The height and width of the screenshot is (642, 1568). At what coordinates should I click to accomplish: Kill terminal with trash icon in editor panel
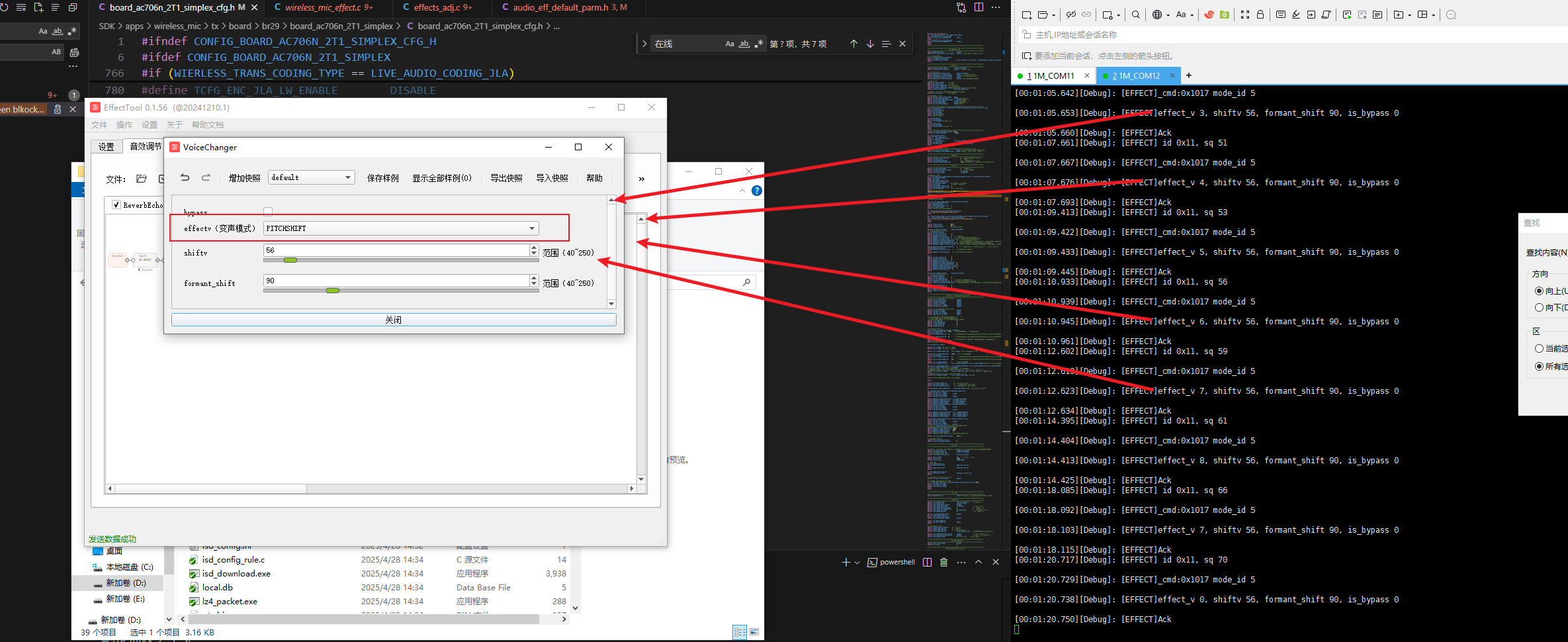coord(944,562)
